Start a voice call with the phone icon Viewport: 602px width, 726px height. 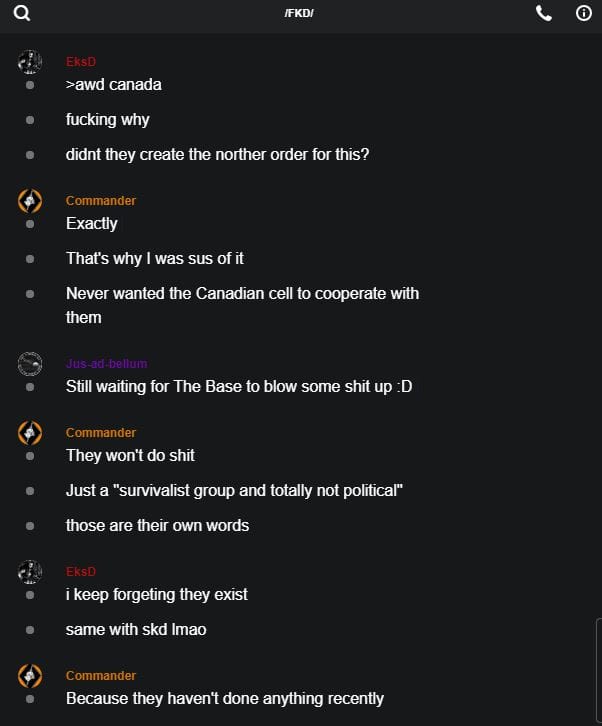[544, 13]
